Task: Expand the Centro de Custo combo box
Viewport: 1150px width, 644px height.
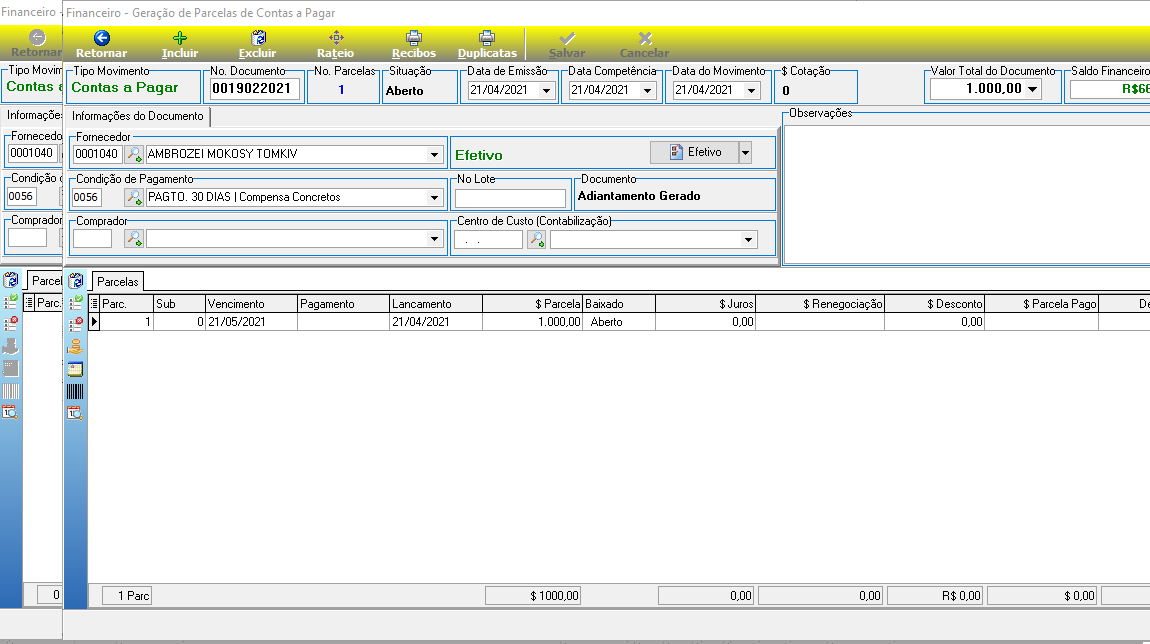Action: tap(748, 240)
